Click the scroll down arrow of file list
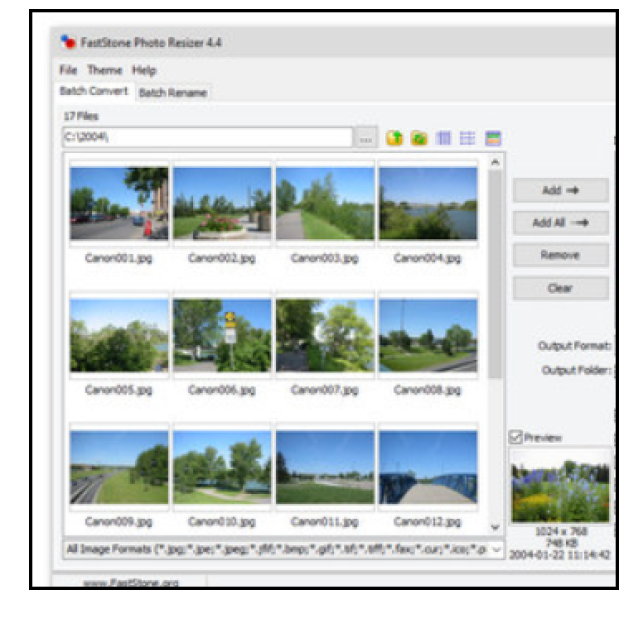The image size is (640, 640). point(496,526)
